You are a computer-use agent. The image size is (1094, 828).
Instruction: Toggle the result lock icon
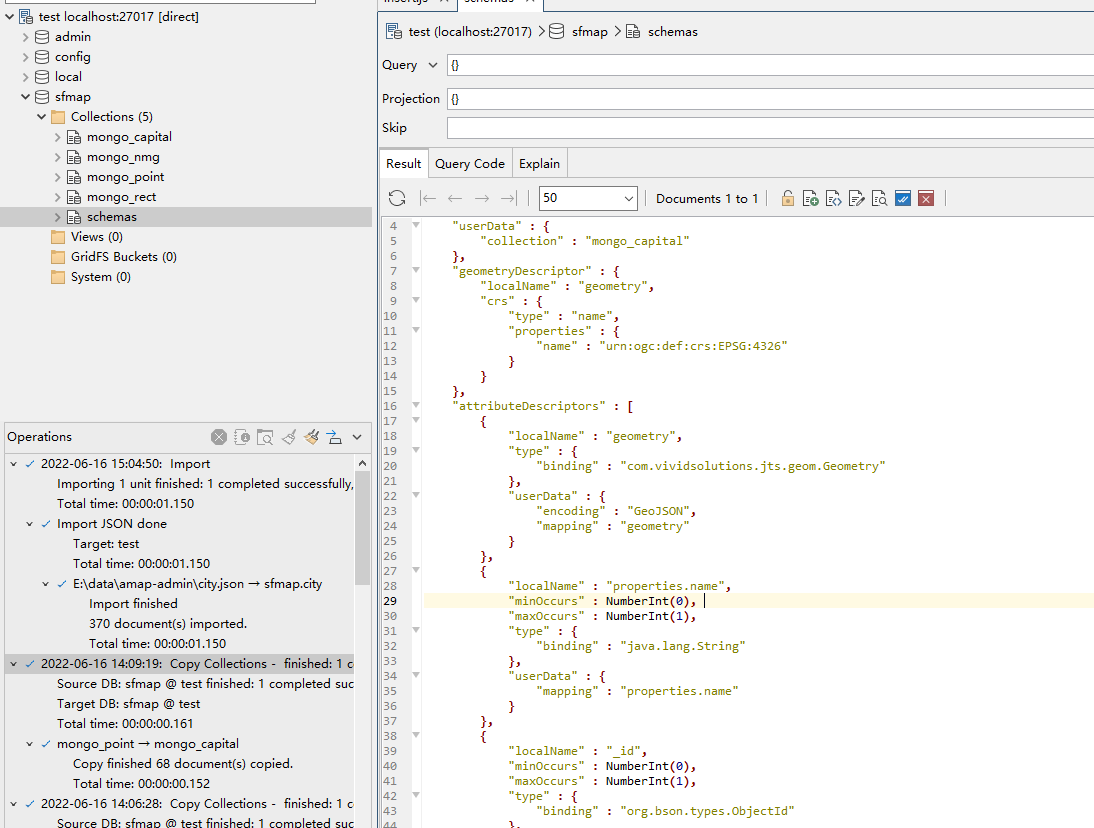[787, 198]
